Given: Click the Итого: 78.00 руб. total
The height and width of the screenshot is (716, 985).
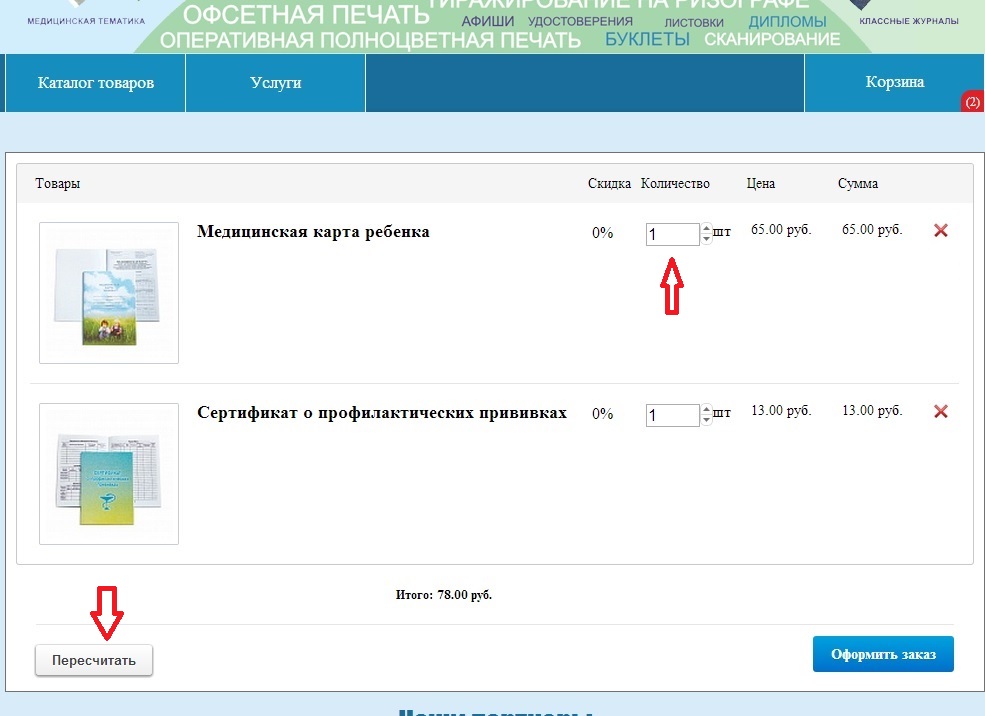Looking at the screenshot, I should pos(444,595).
